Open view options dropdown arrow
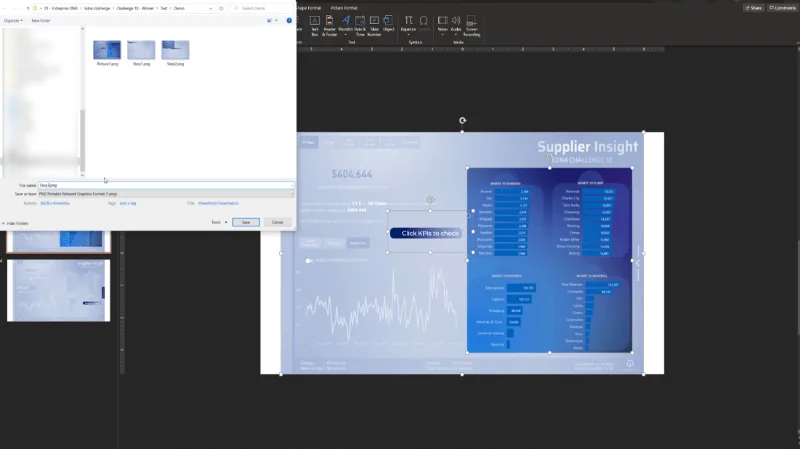This screenshot has width=800, height=449. [276, 20]
